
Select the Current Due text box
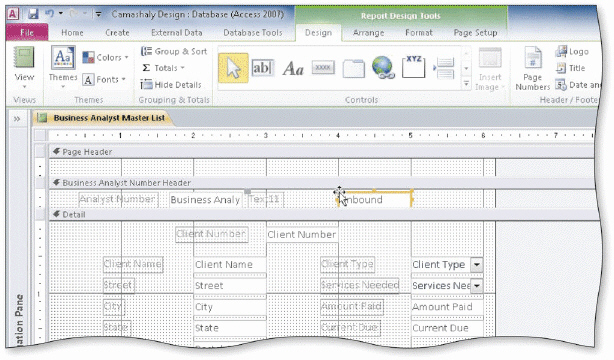(x=447, y=328)
